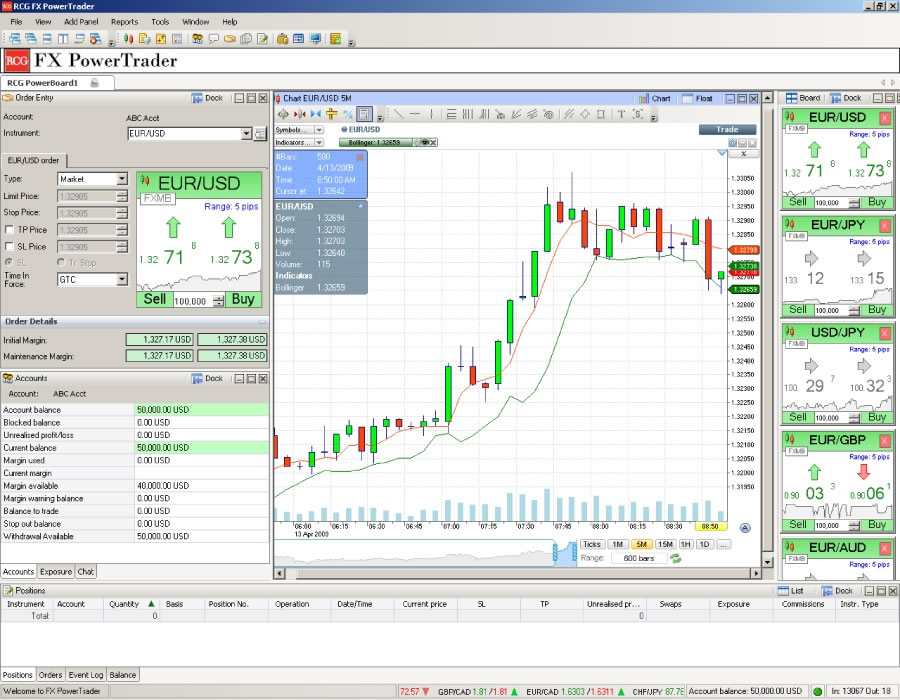Enable the TP Price checkbox
This screenshot has width=900, height=700.
(9, 230)
